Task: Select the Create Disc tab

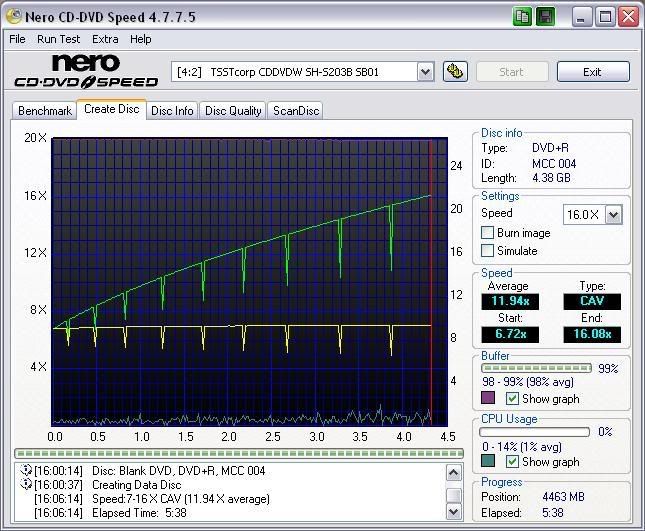Action: [111, 109]
